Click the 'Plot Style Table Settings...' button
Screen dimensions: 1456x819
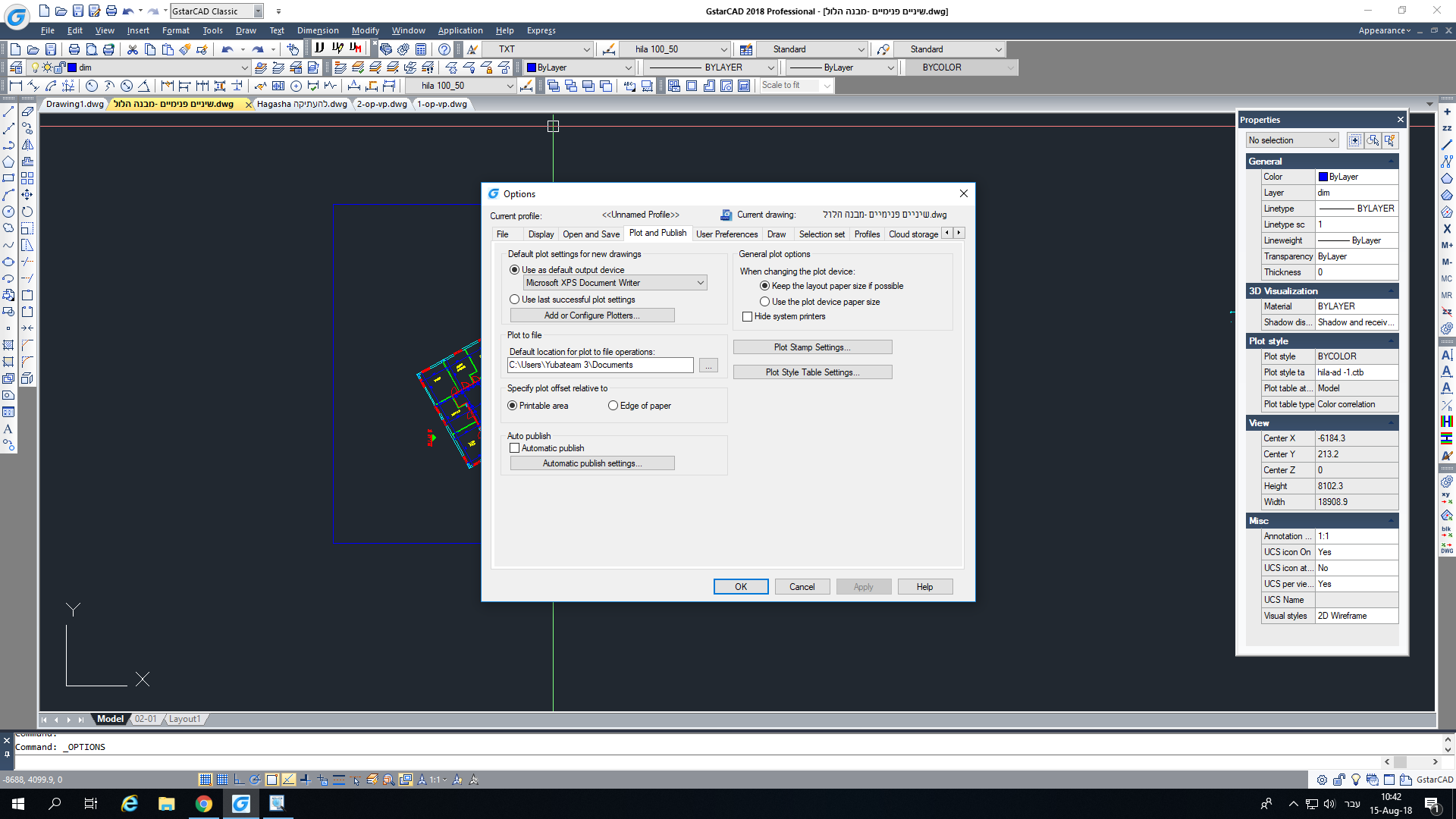pyautogui.click(x=812, y=372)
